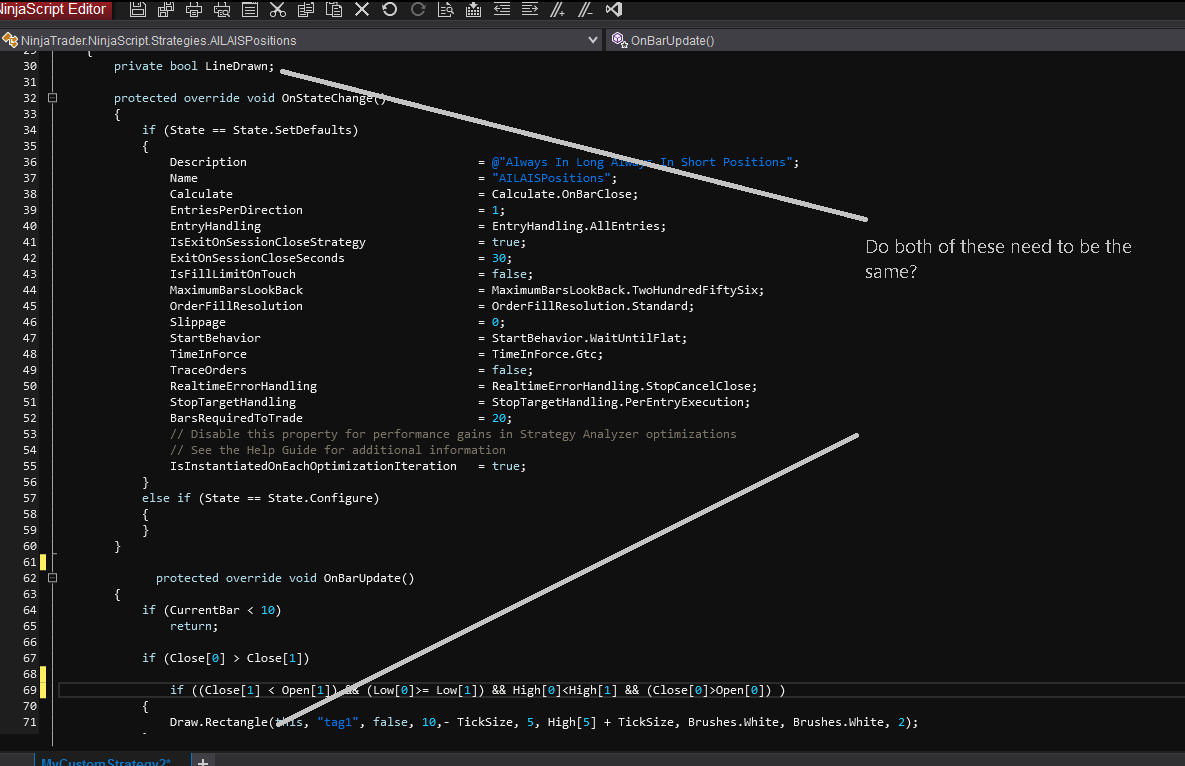Screen dimensions: 1185x766
Task: Click the Paste clipboard icon
Action: (x=334, y=10)
